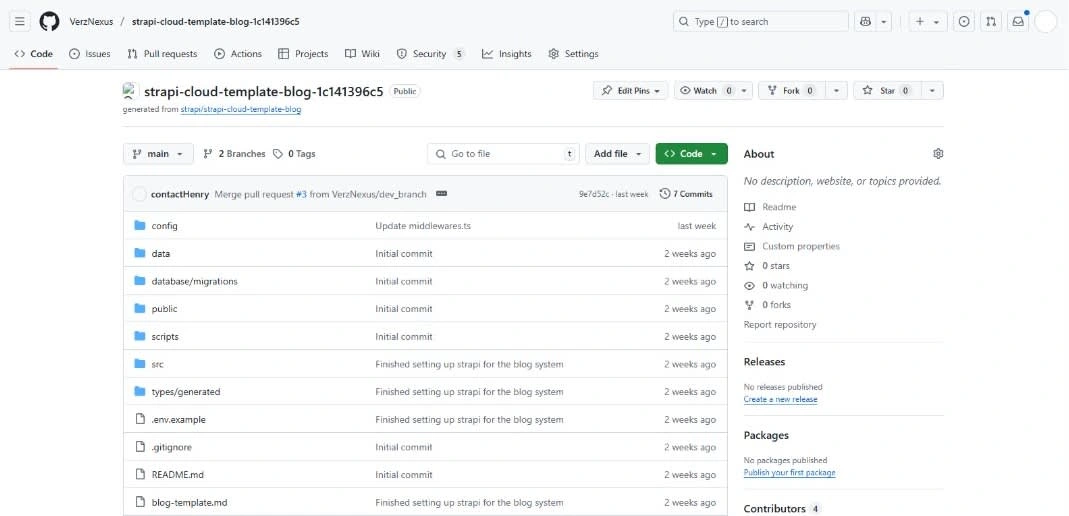Open the Pull requests shortcut icon in header

(991, 22)
